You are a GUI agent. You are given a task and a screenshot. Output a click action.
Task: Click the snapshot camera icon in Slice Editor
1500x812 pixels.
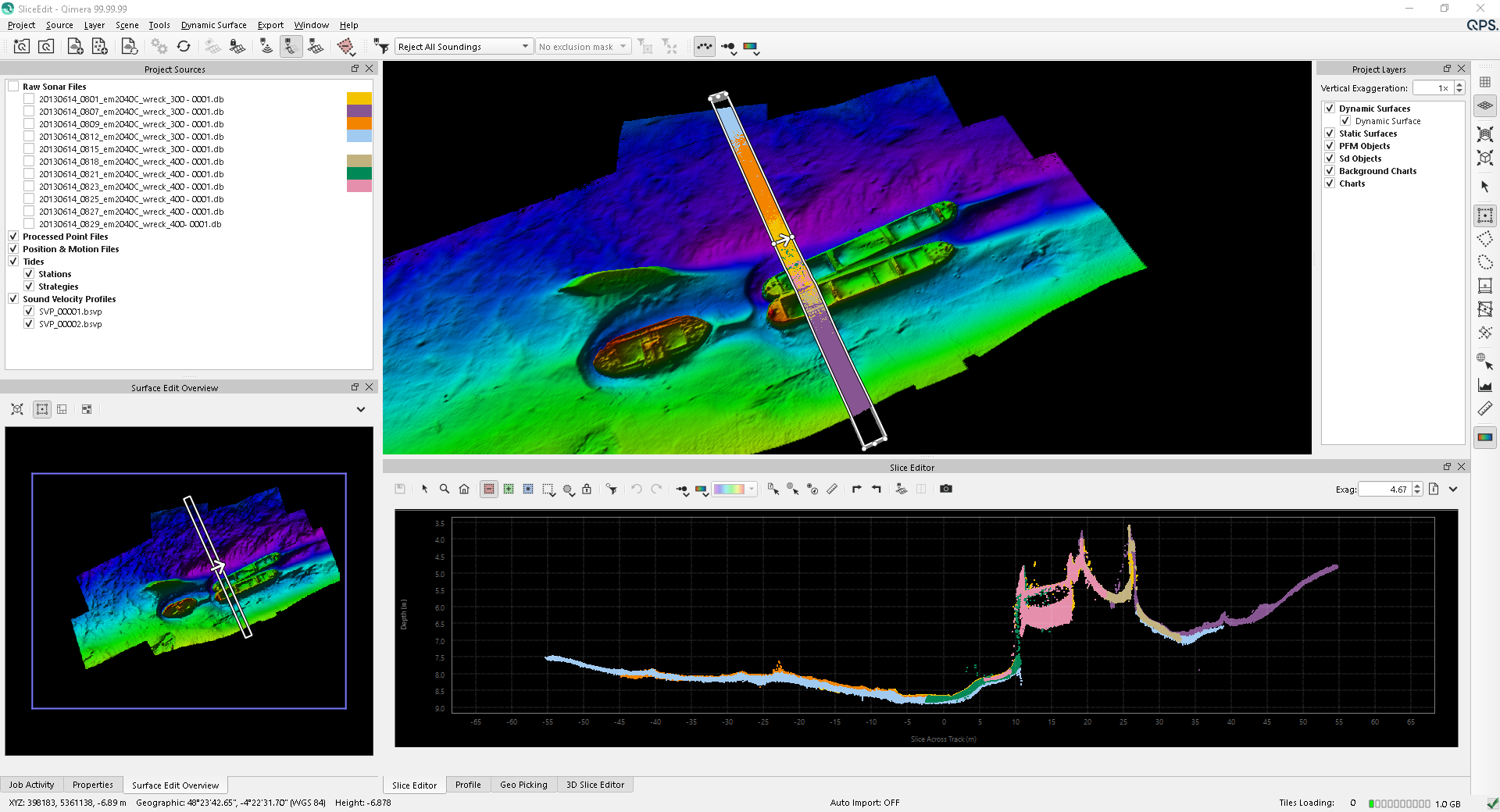[946, 489]
